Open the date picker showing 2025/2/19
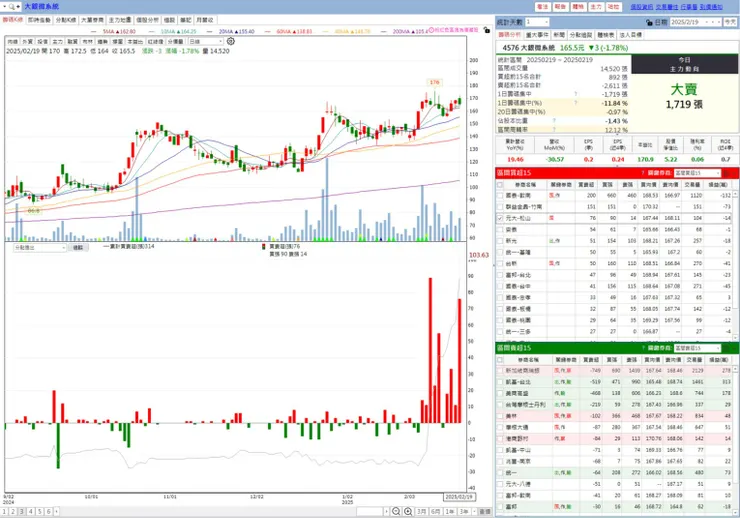The height and width of the screenshot is (518, 740). (695, 22)
